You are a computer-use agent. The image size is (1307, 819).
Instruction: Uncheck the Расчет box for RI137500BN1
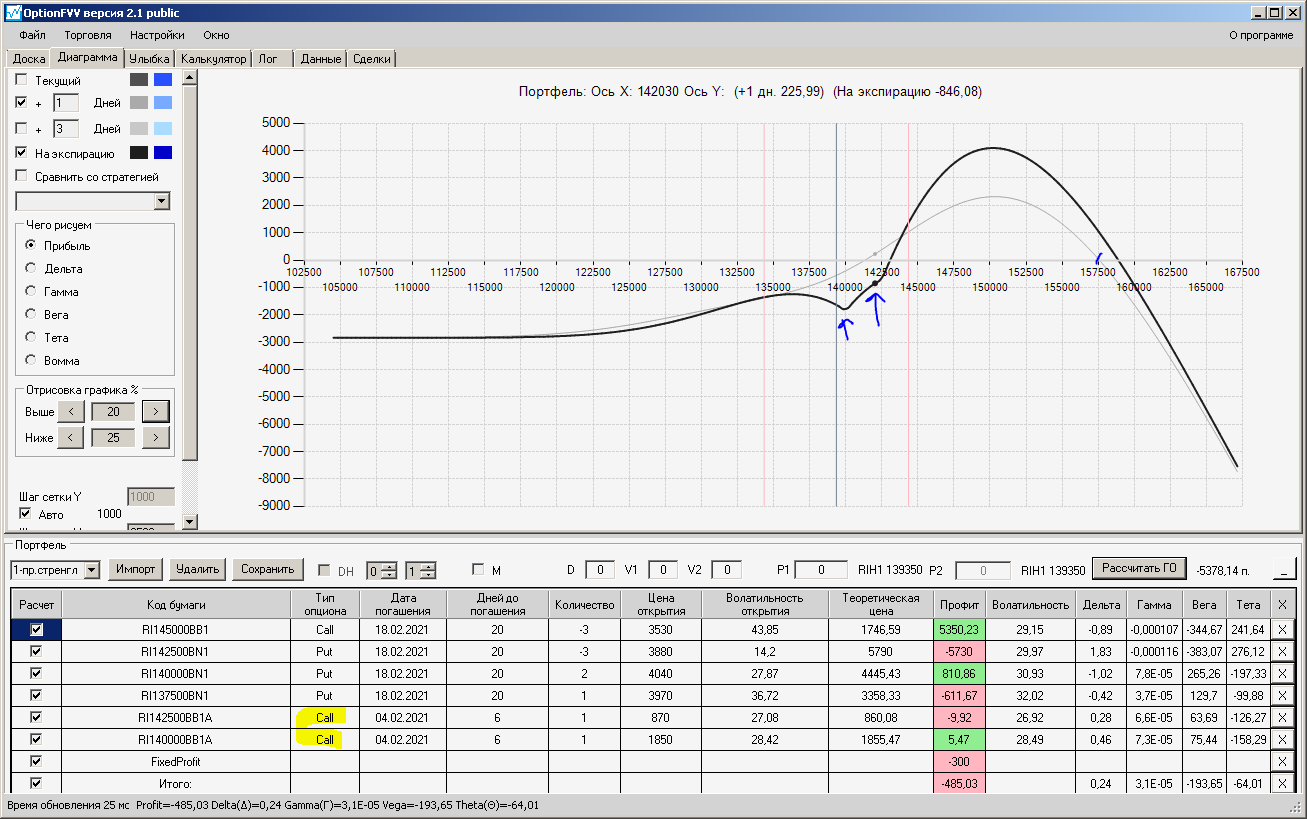37,696
